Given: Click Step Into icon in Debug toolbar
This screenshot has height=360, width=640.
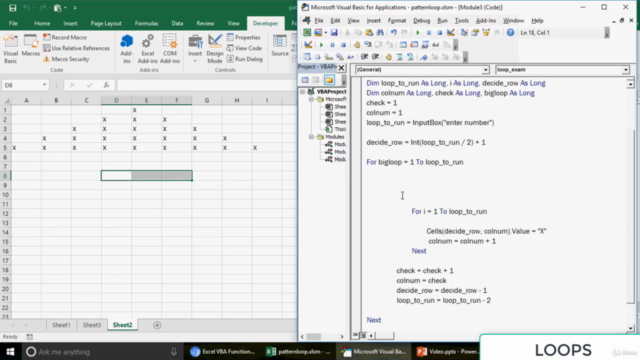Looking at the screenshot, I should pos(368,45).
